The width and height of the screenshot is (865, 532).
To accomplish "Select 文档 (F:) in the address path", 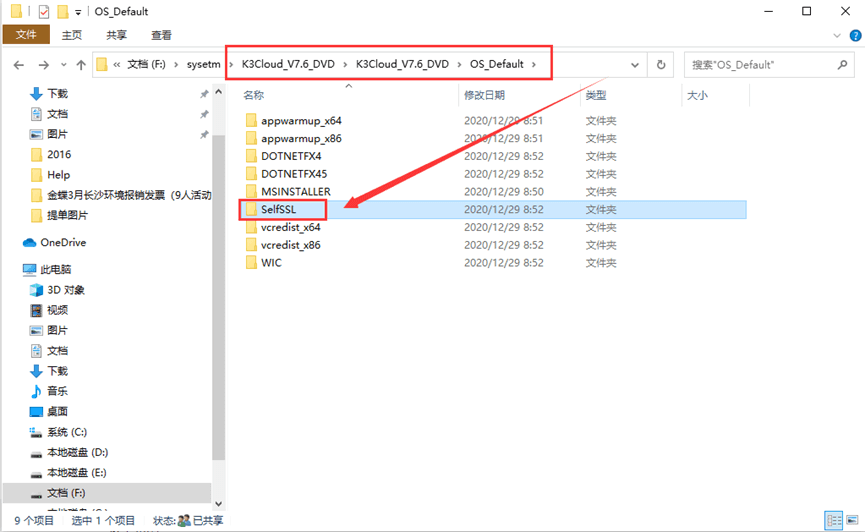I will click(146, 65).
